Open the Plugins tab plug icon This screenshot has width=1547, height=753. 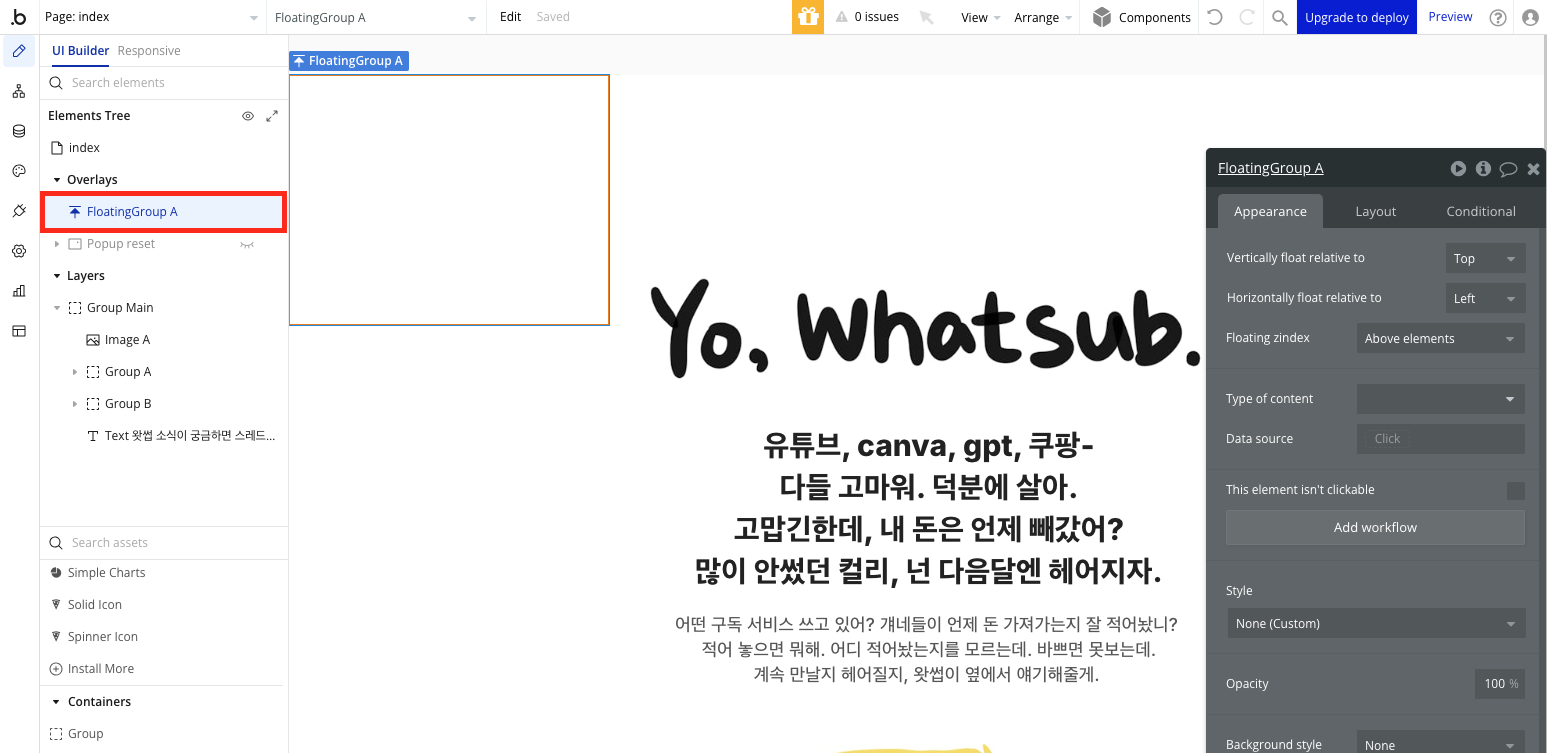pos(19,211)
